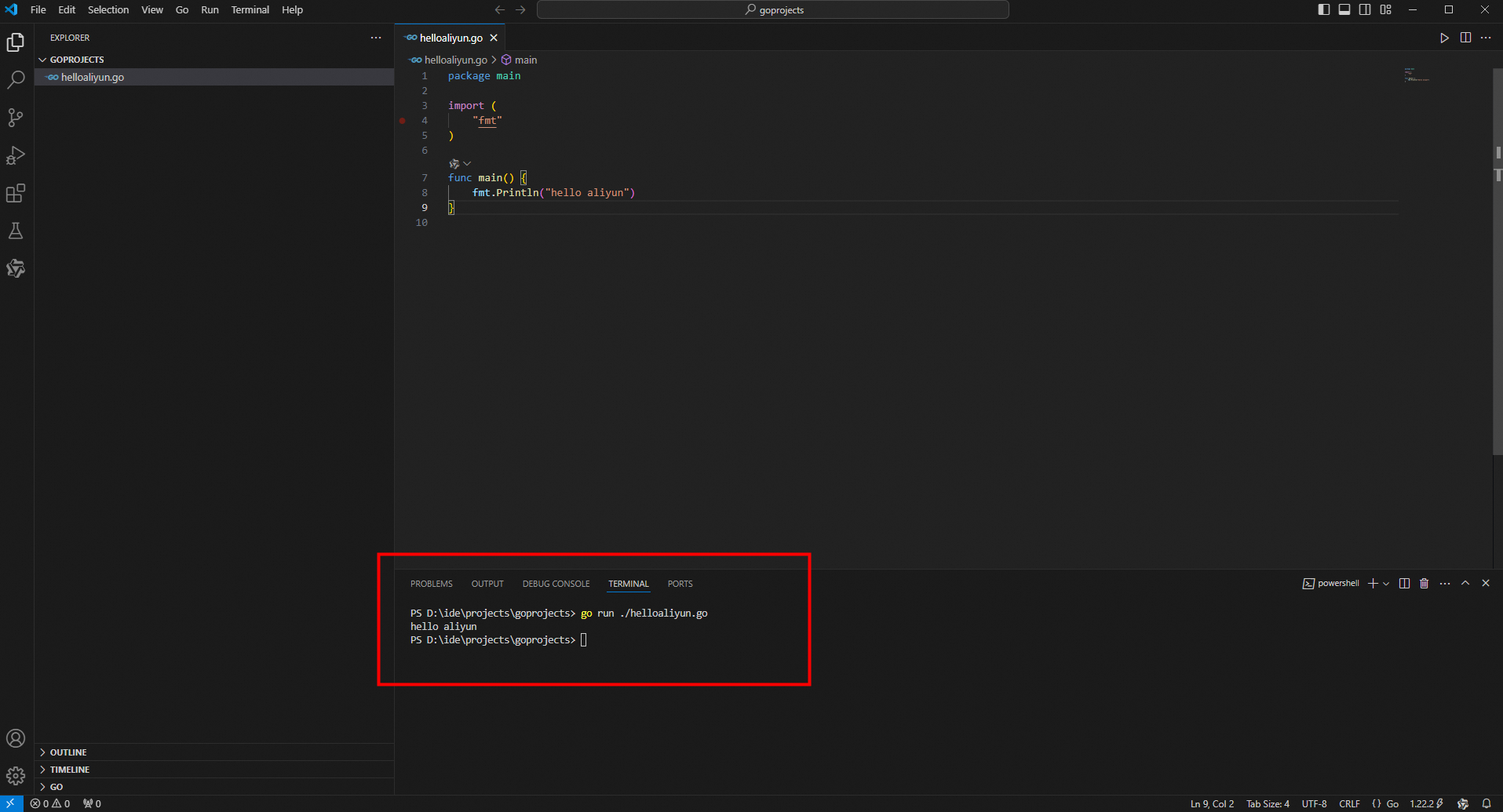Open the helloaliyun.go breadcrumb dropdown

[448, 60]
